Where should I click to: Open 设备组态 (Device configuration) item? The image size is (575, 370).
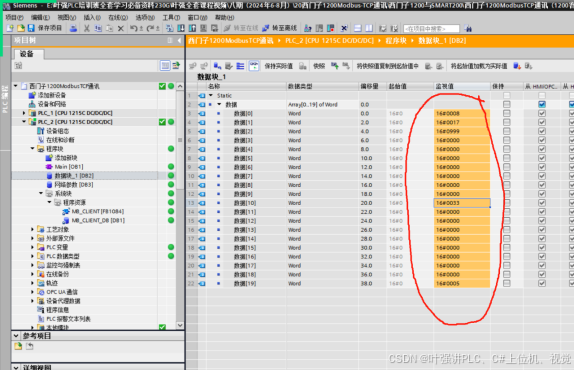point(58,131)
